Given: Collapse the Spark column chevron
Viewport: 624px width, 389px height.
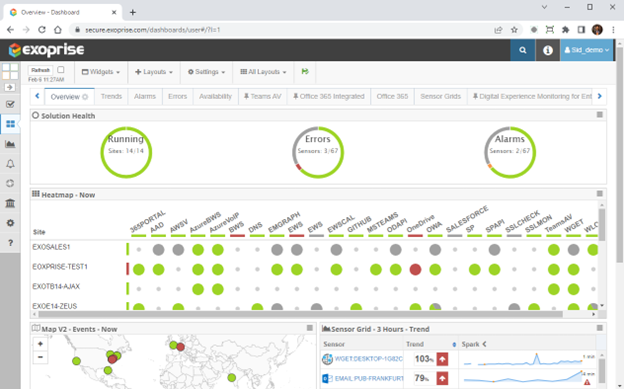Looking at the screenshot, I should pyautogui.click(x=484, y=344).
